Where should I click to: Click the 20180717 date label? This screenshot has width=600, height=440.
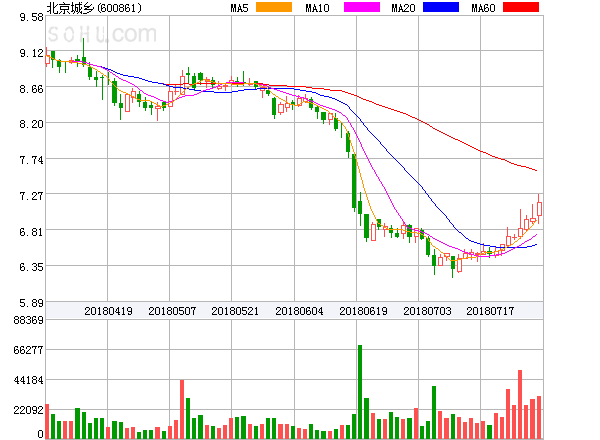[490, 311]
